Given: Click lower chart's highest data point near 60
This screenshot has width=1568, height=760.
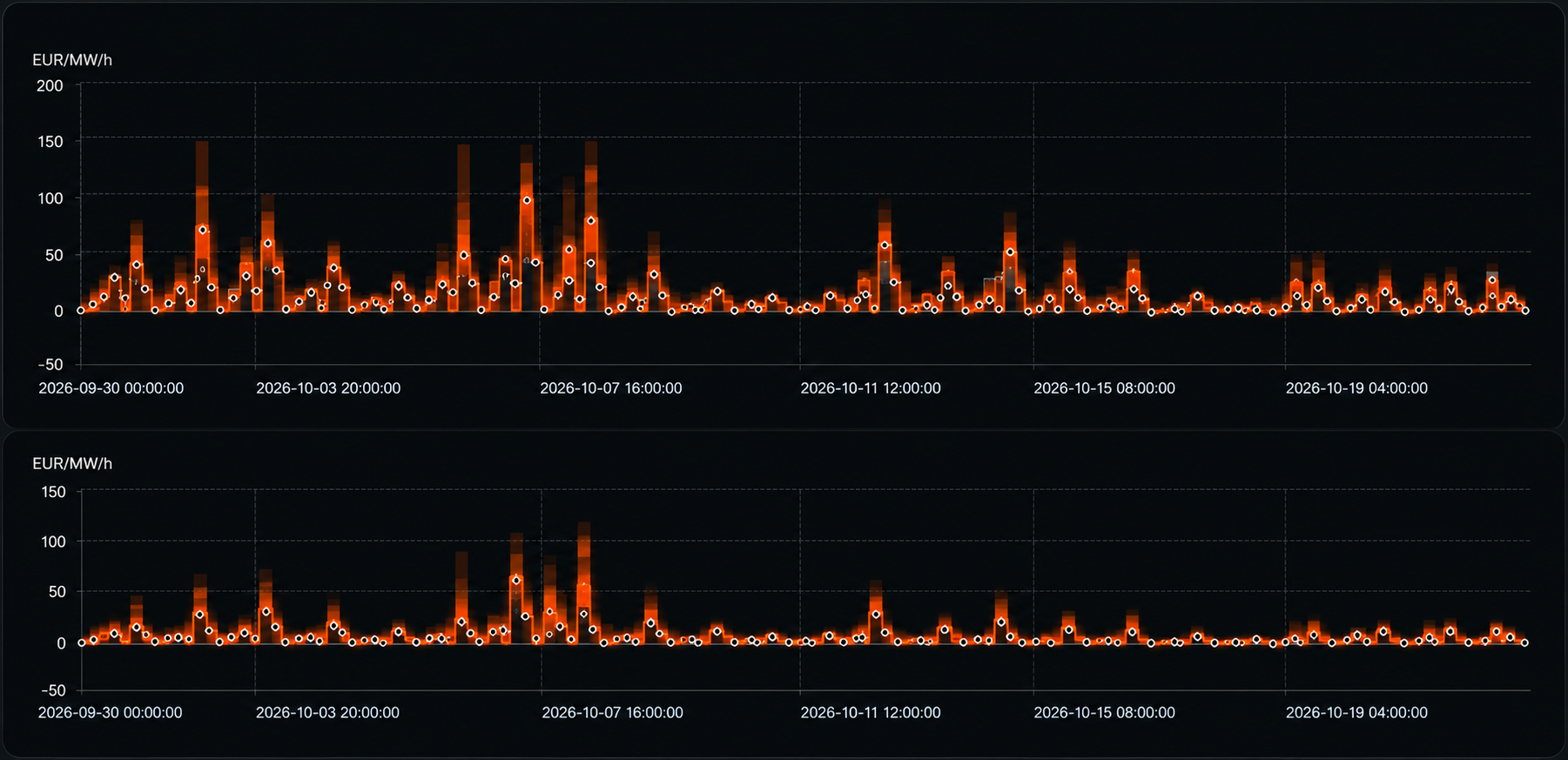Looking at the screenshot, I should click(x=516, y=580).
